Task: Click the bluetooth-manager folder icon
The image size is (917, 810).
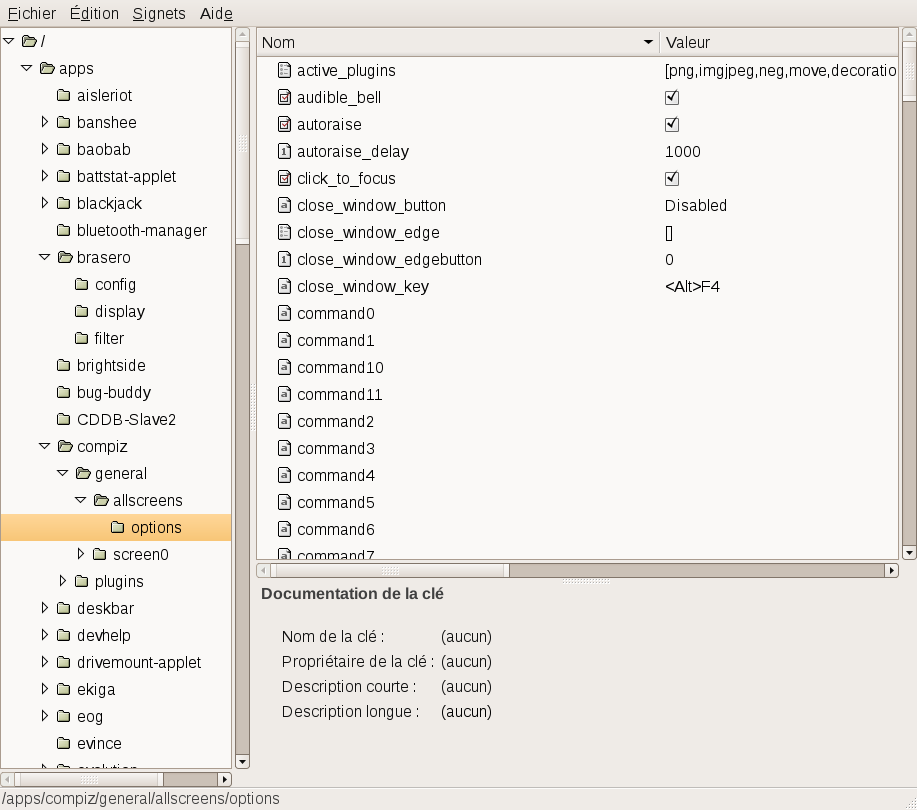Action: coord(64,230)
